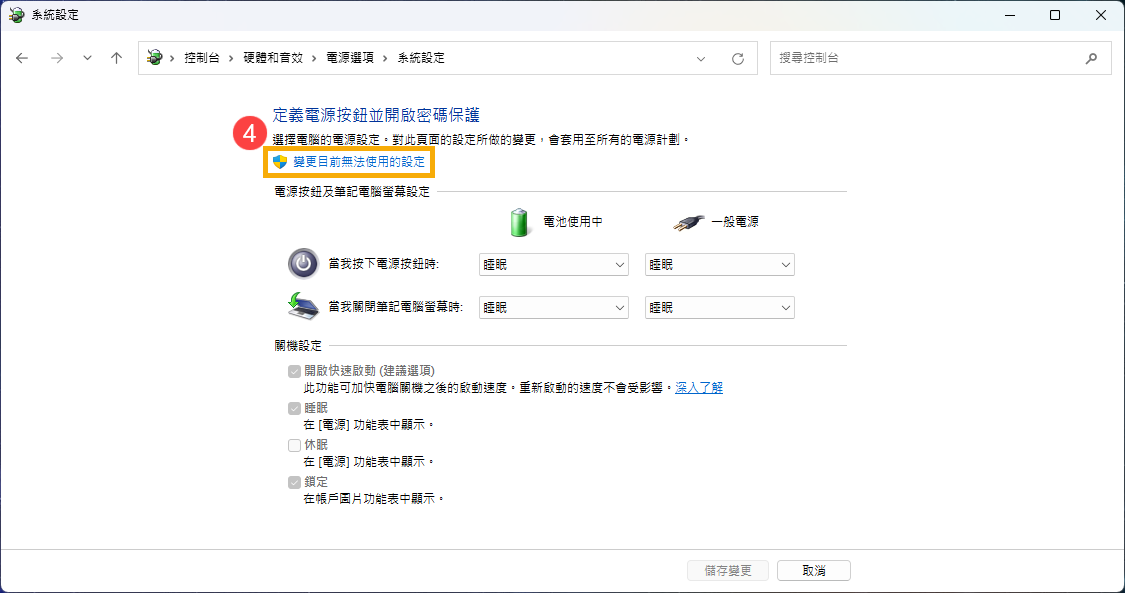Click the 取消 button
This screenshot has width=1125, height=593.
(813, 571)
